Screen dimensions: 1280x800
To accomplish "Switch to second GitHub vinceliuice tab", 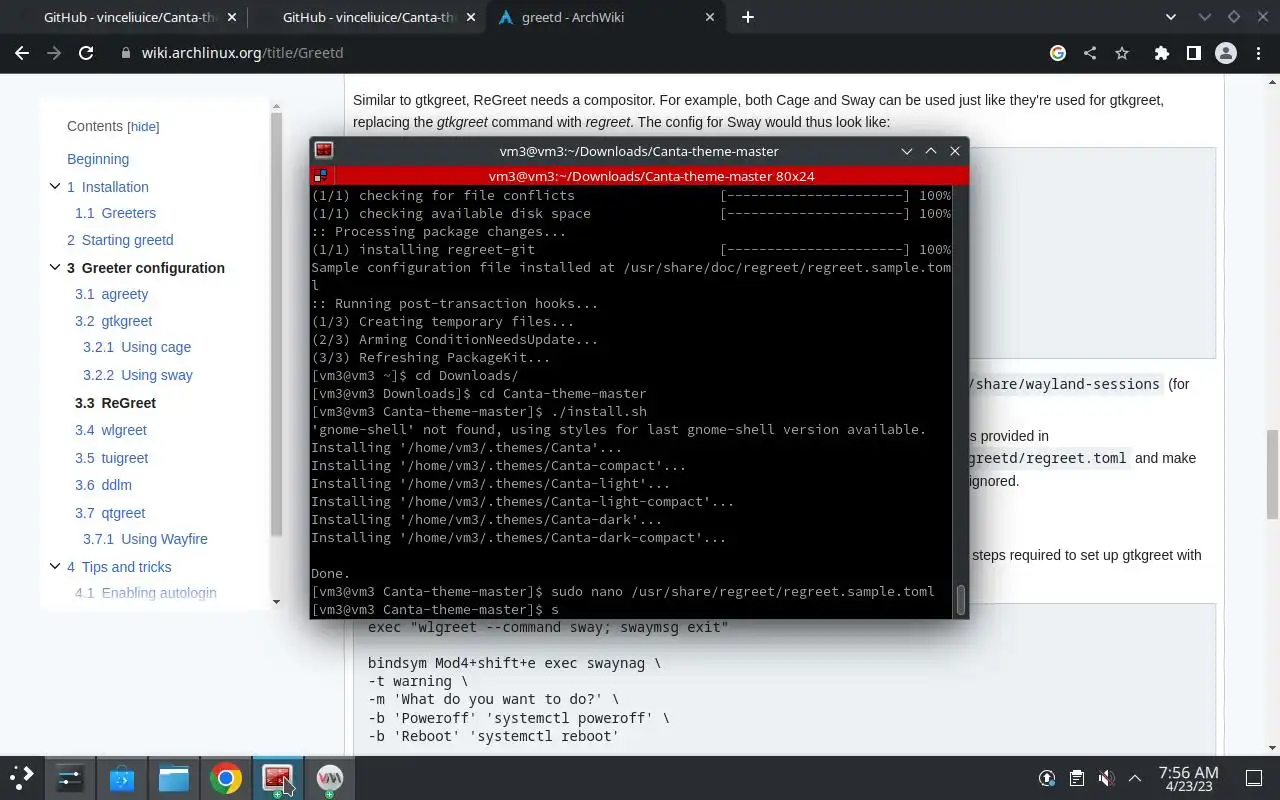I will pos(366,17).
